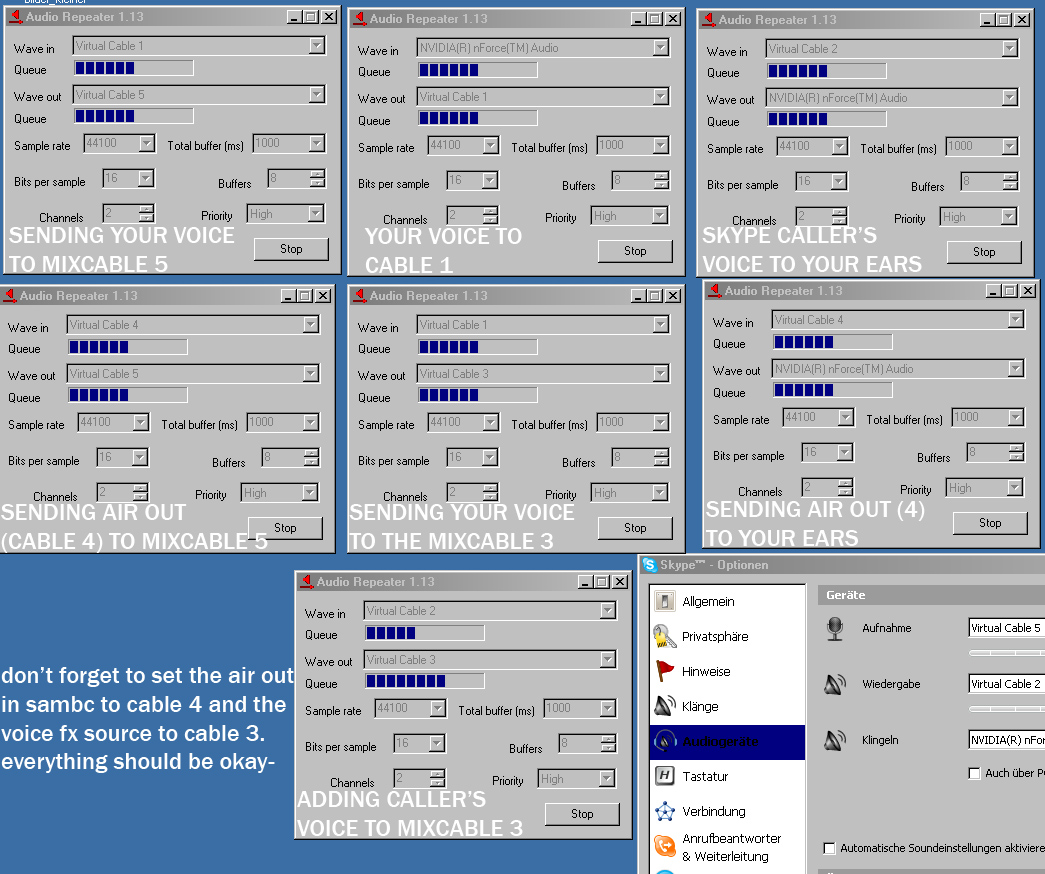Click title icon of NVIDIA to Cable 1 repeater

click(360, 18)
